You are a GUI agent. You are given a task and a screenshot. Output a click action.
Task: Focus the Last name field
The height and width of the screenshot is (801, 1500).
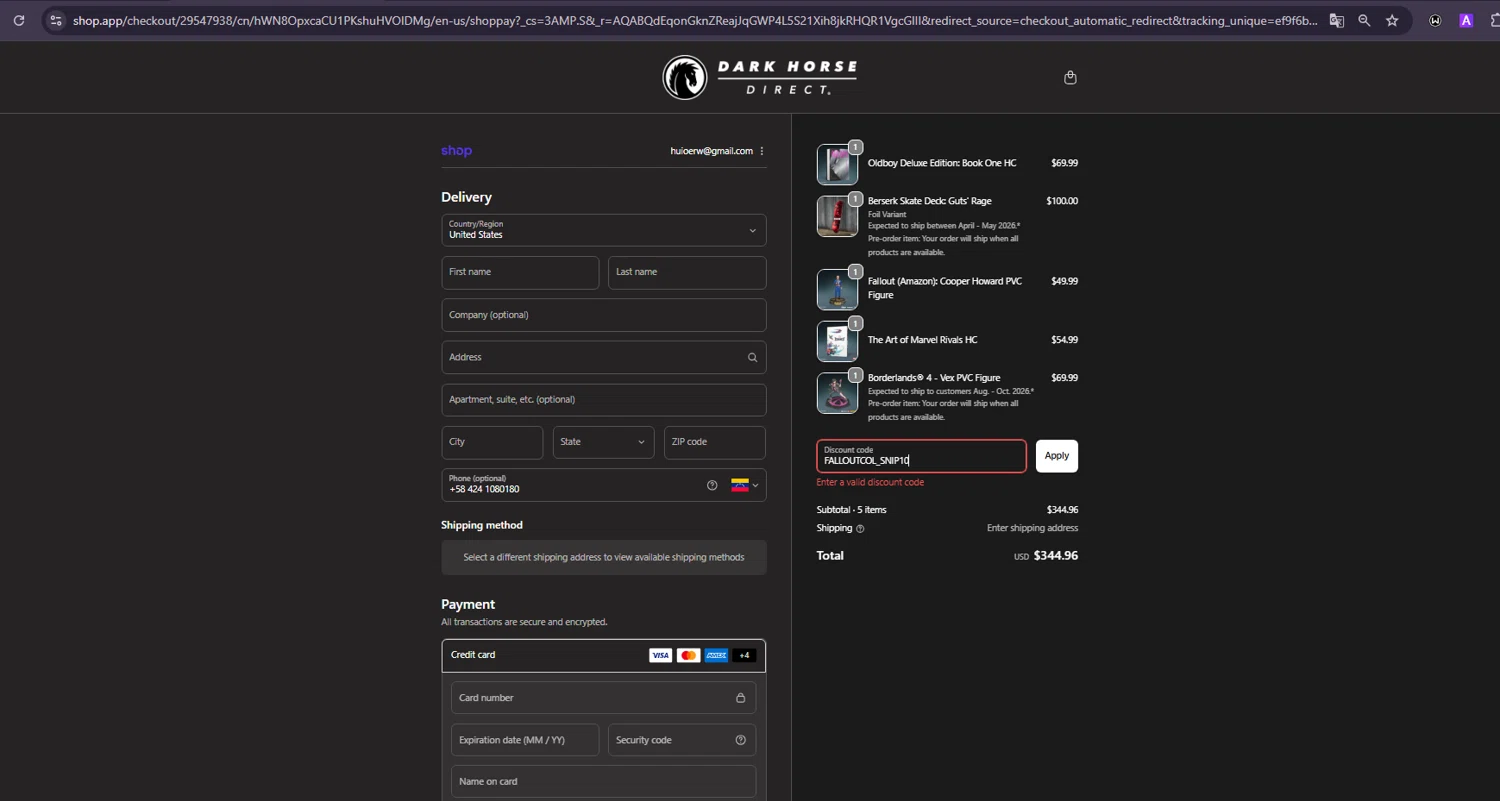687,272
